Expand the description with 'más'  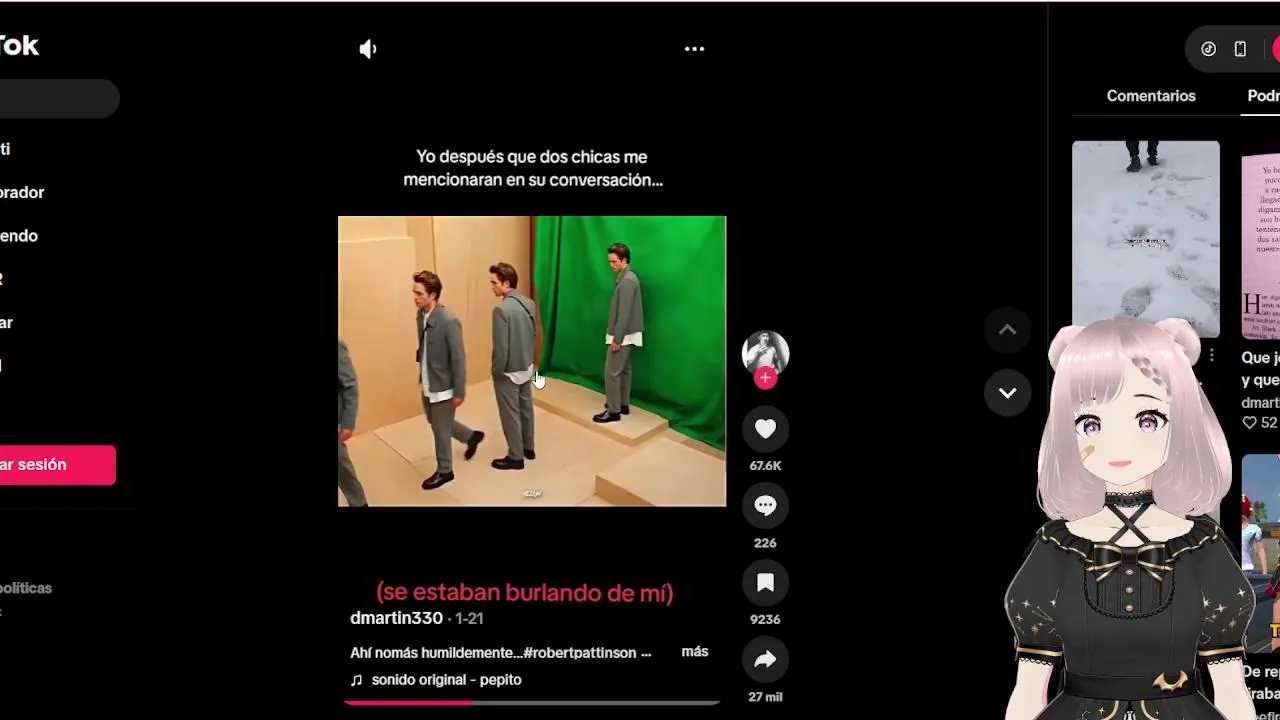coord(695,651)
